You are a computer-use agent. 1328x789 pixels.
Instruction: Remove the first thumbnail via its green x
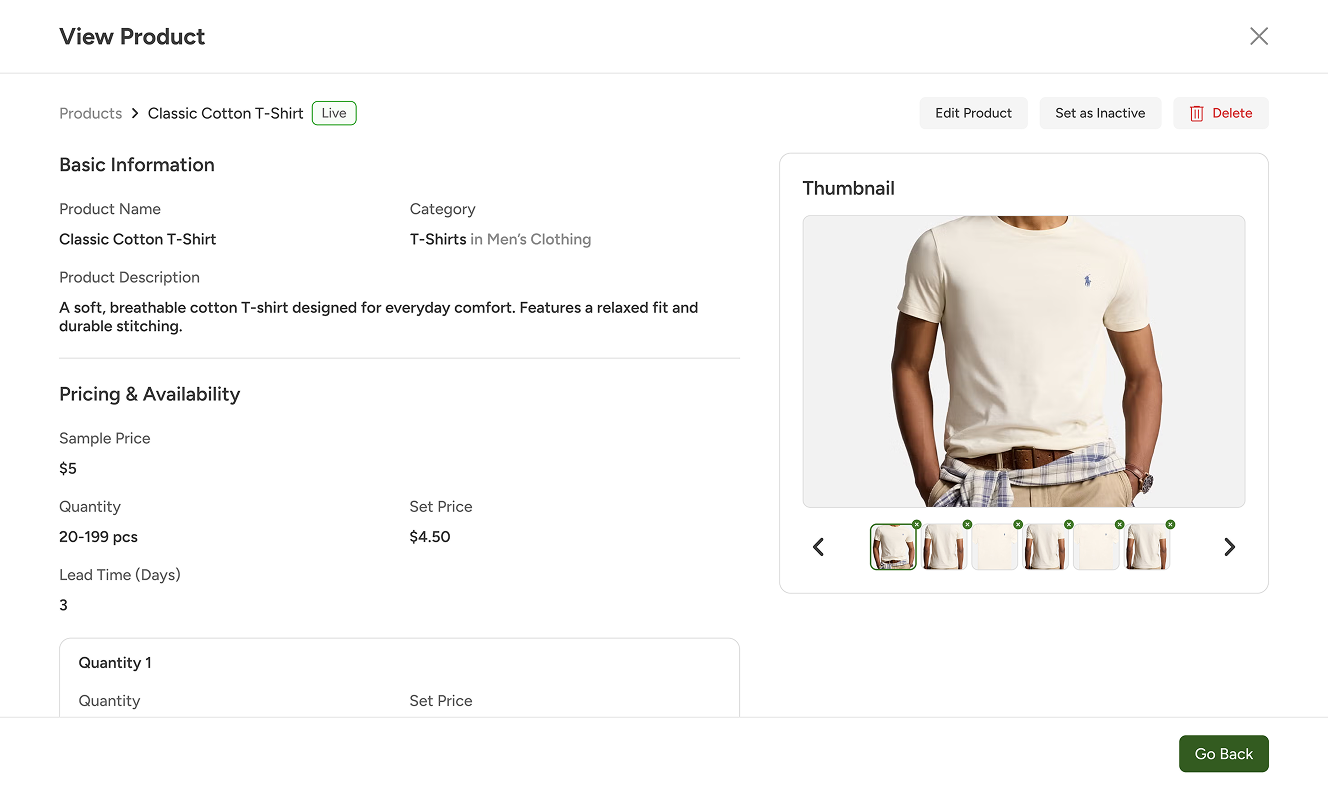point(917,524)
